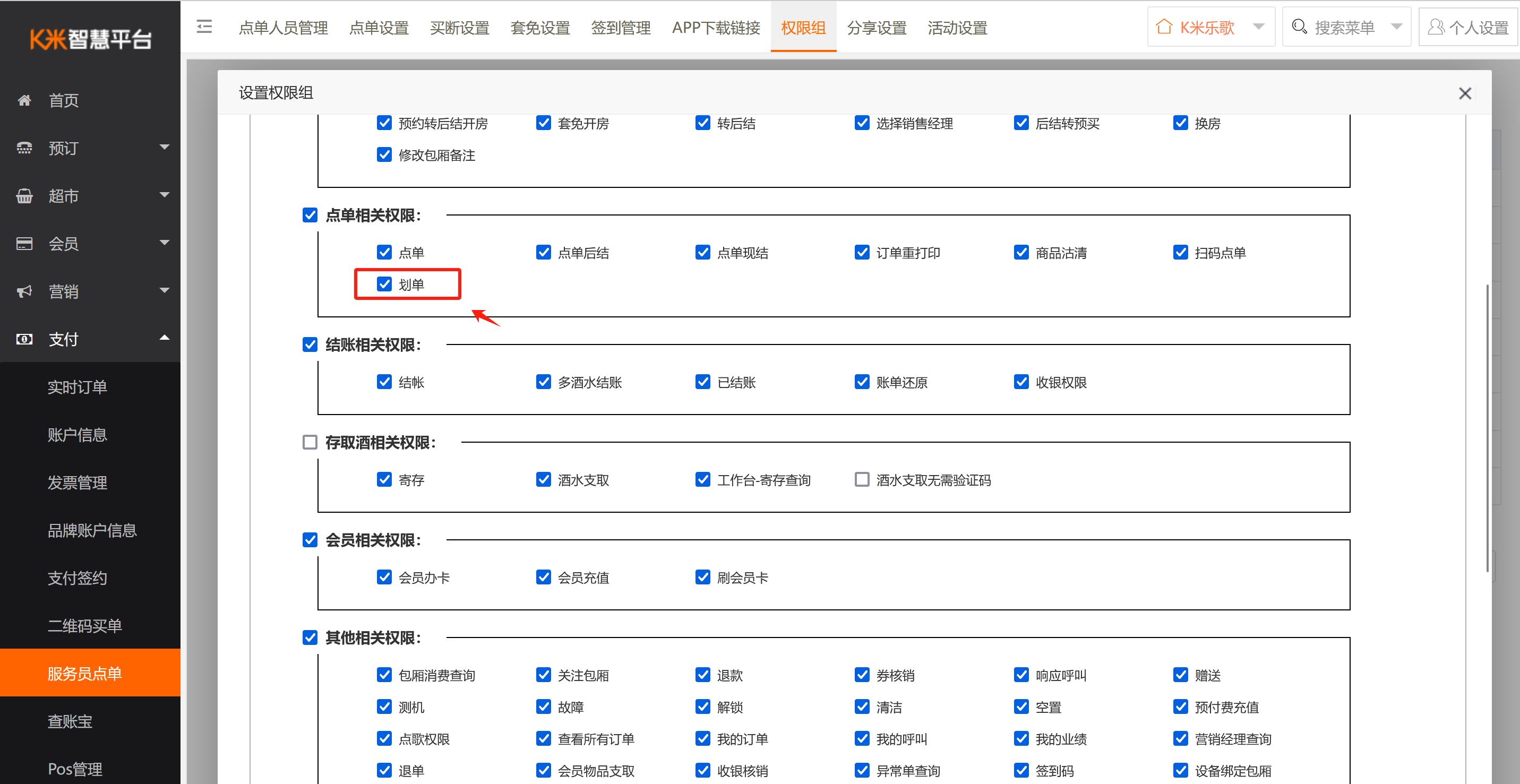Uncheck 工作台-寄存查询 permission
The width and height of the screenshot is (1520, 784).
703,480
